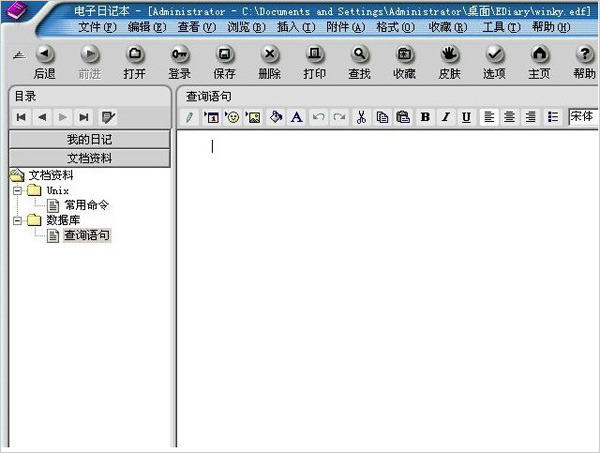Switch to 文档资料 section button
This screenshot has width=600, height=453.
point(90,158)
